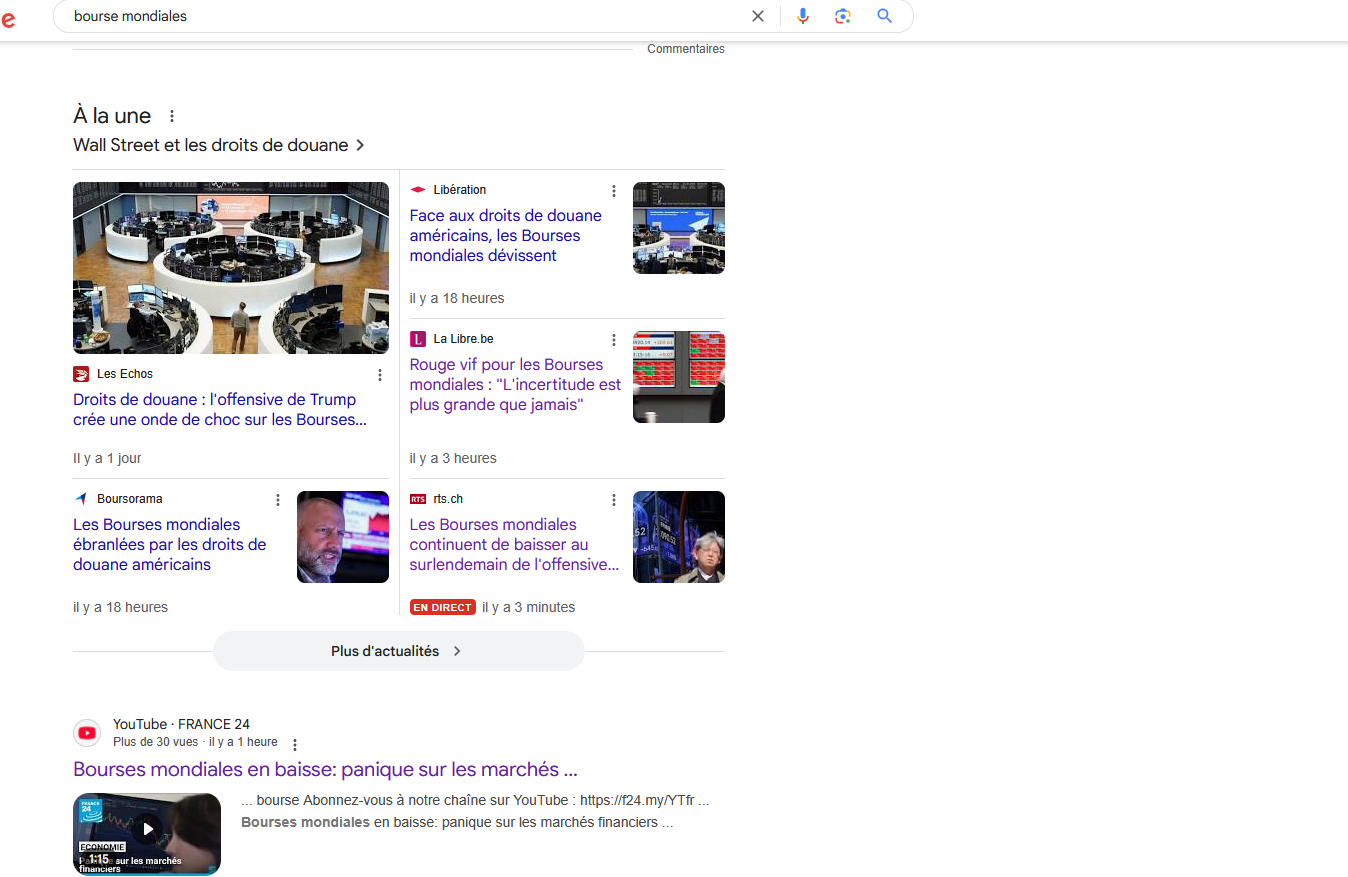The width and height of the screenshot is (1348, 877).
Task: Open options menu for the Les Echos article
Action: coord(380,375)
